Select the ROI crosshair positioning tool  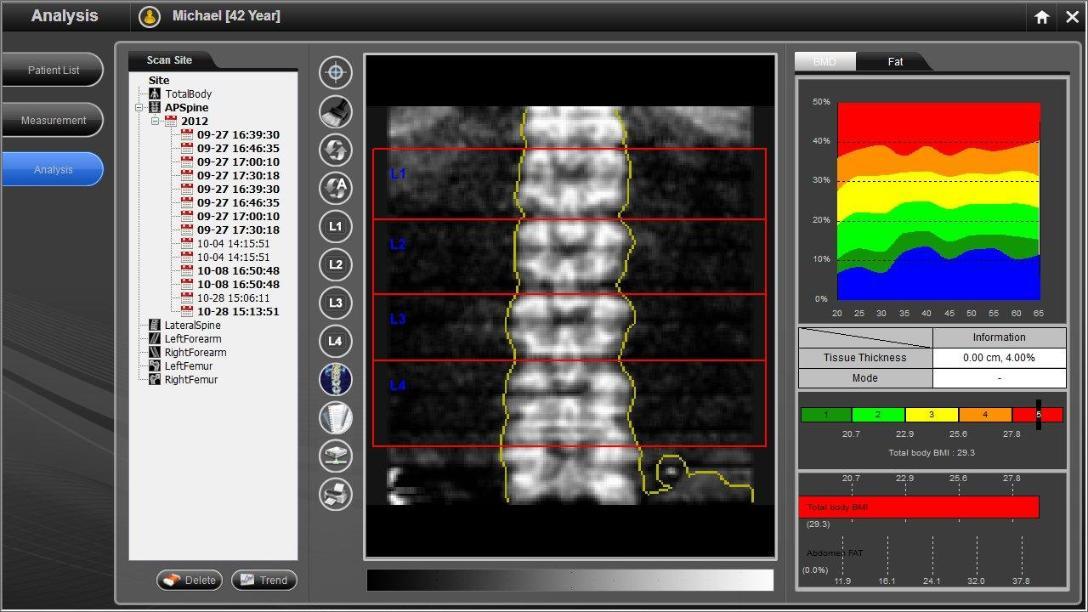[335, 73]
